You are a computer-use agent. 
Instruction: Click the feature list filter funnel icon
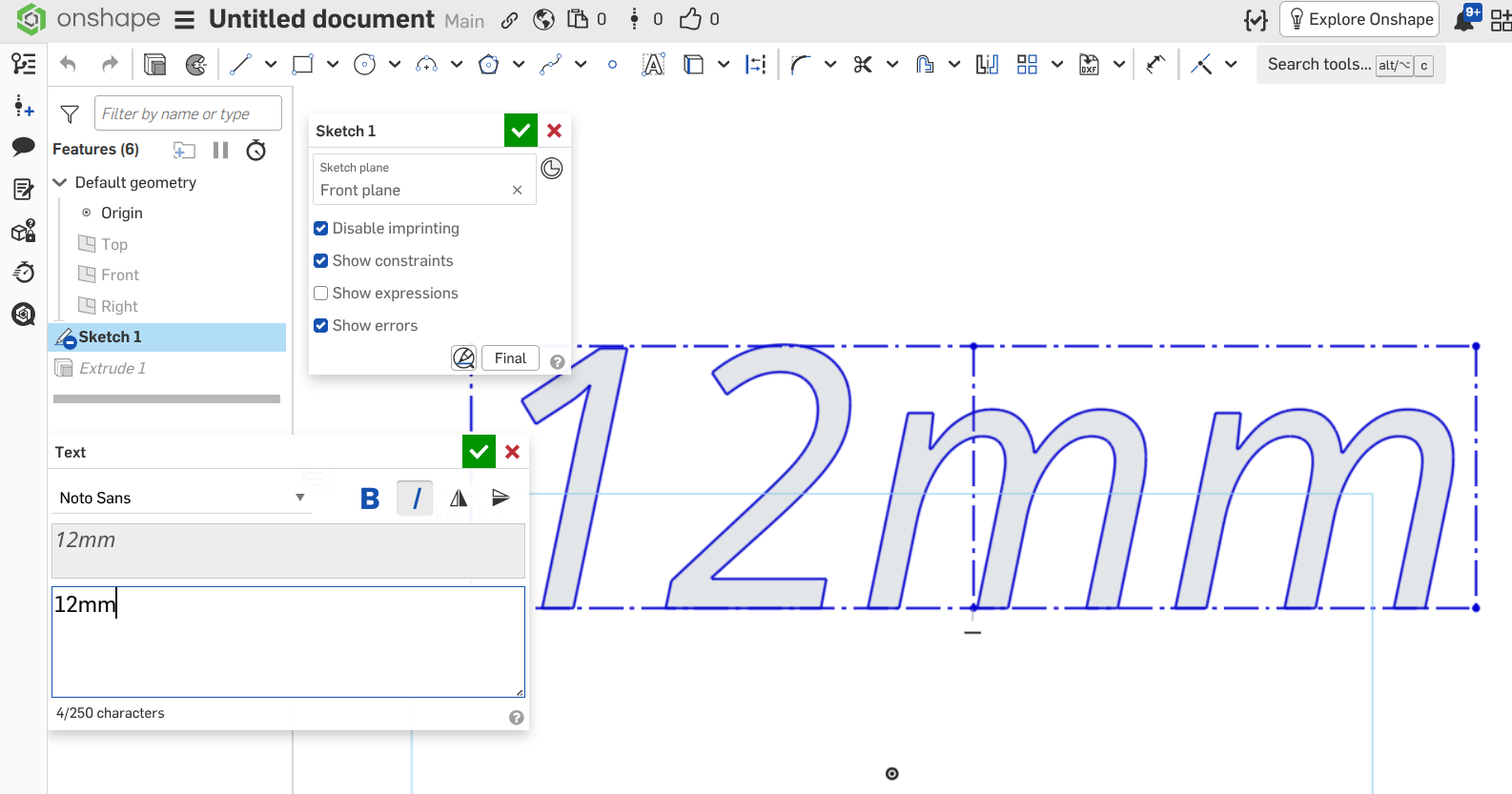70,114
